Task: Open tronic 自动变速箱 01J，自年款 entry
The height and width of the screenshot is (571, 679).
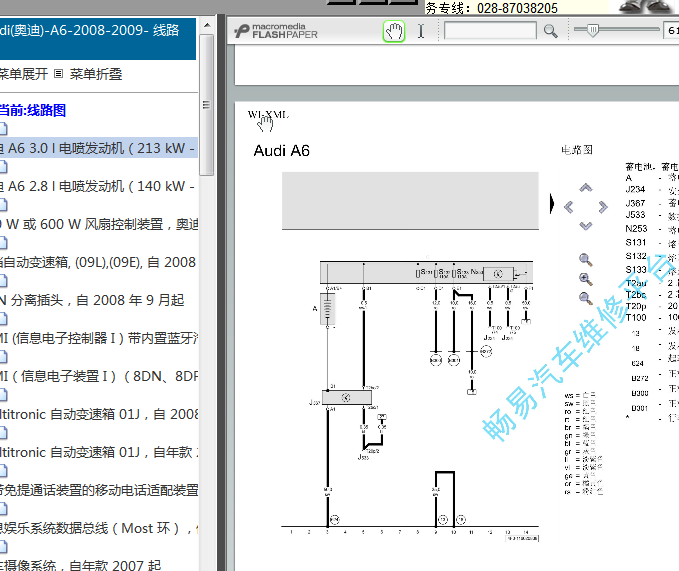Action: 99,452
